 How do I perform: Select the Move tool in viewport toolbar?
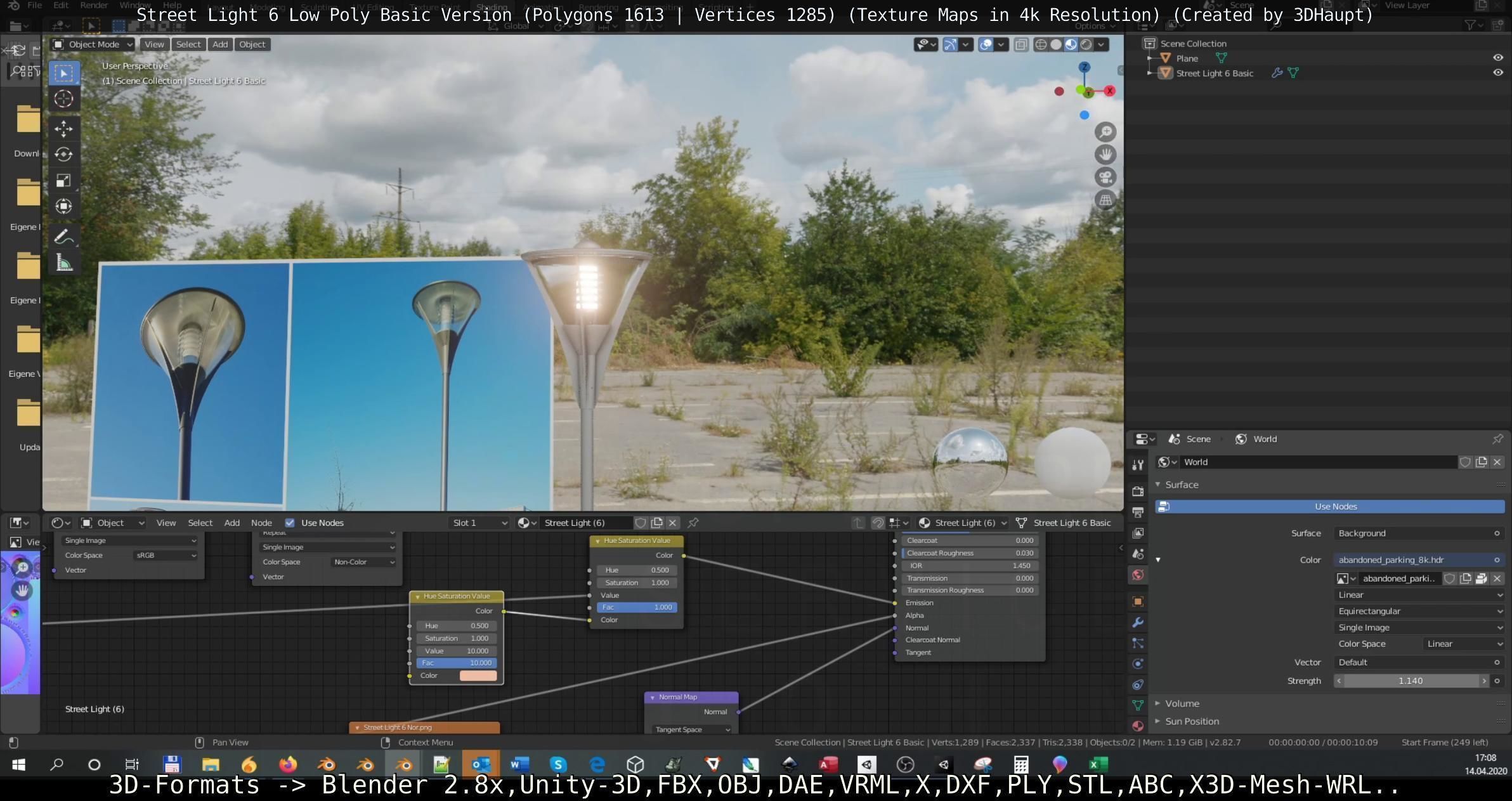click(x=63, y=129)
